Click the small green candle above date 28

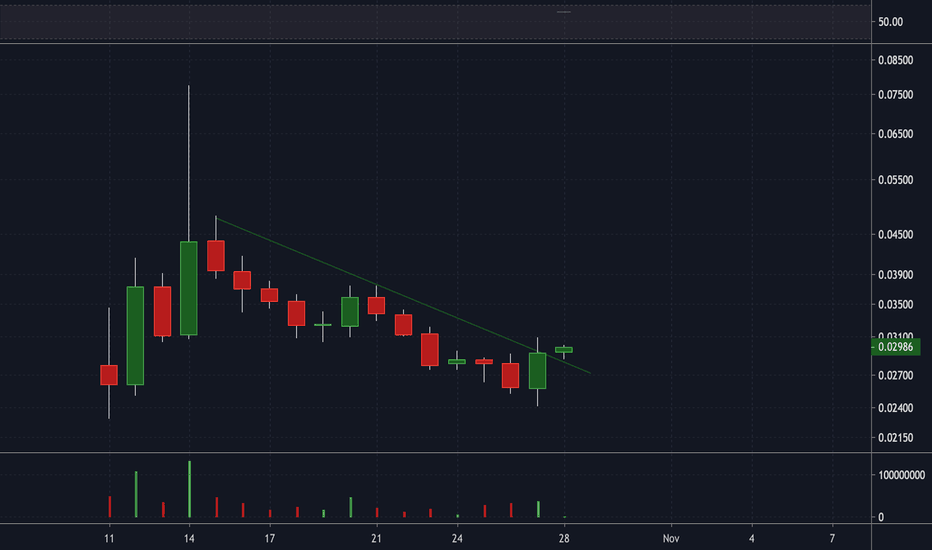[563, 350]
